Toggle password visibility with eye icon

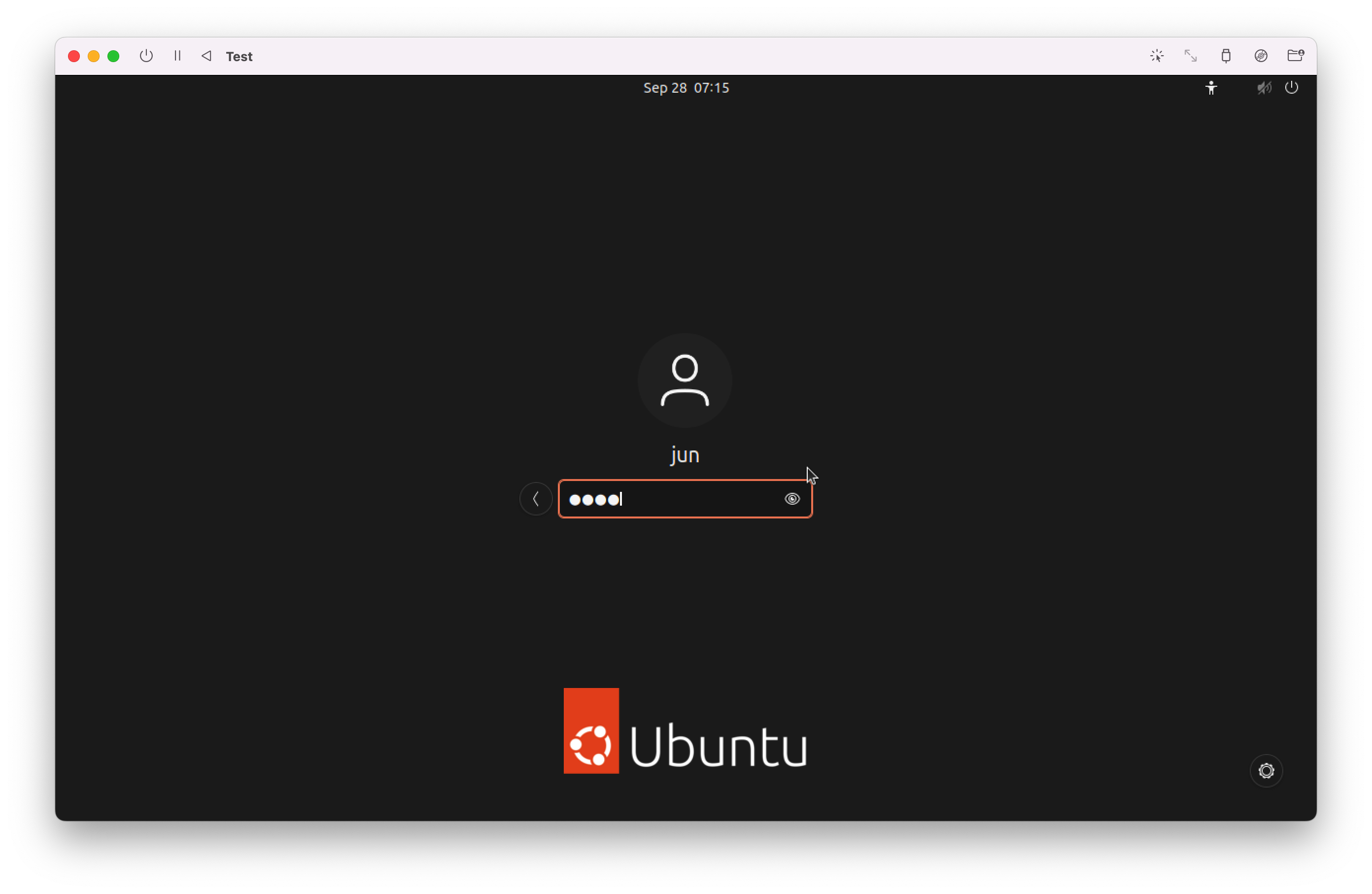[792, 499]
